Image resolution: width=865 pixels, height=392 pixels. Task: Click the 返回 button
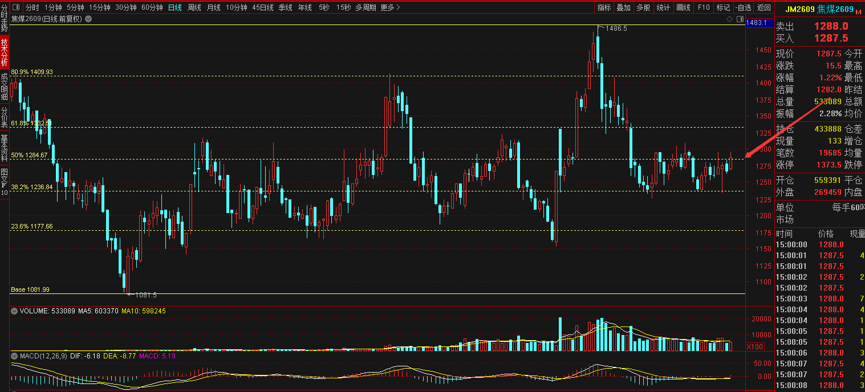(763, 8)
